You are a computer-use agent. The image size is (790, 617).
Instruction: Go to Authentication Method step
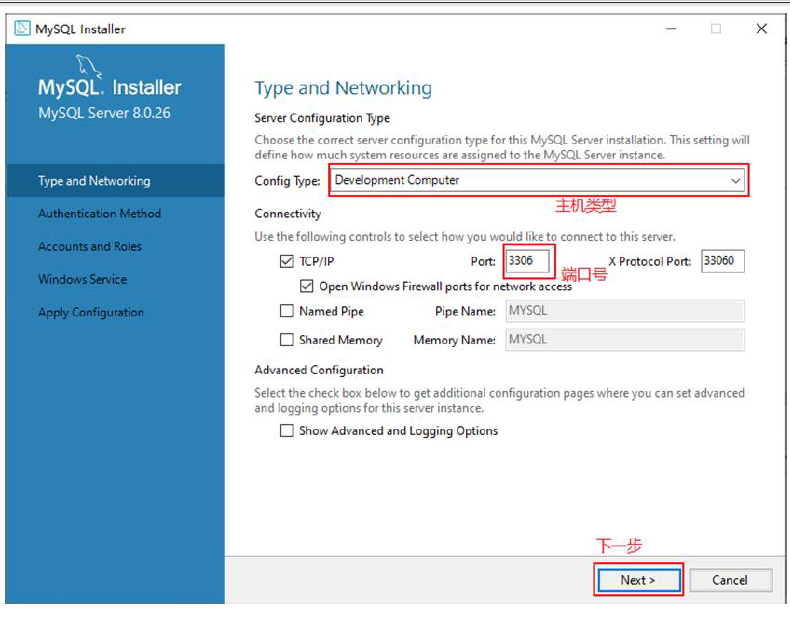pos(99,214)
